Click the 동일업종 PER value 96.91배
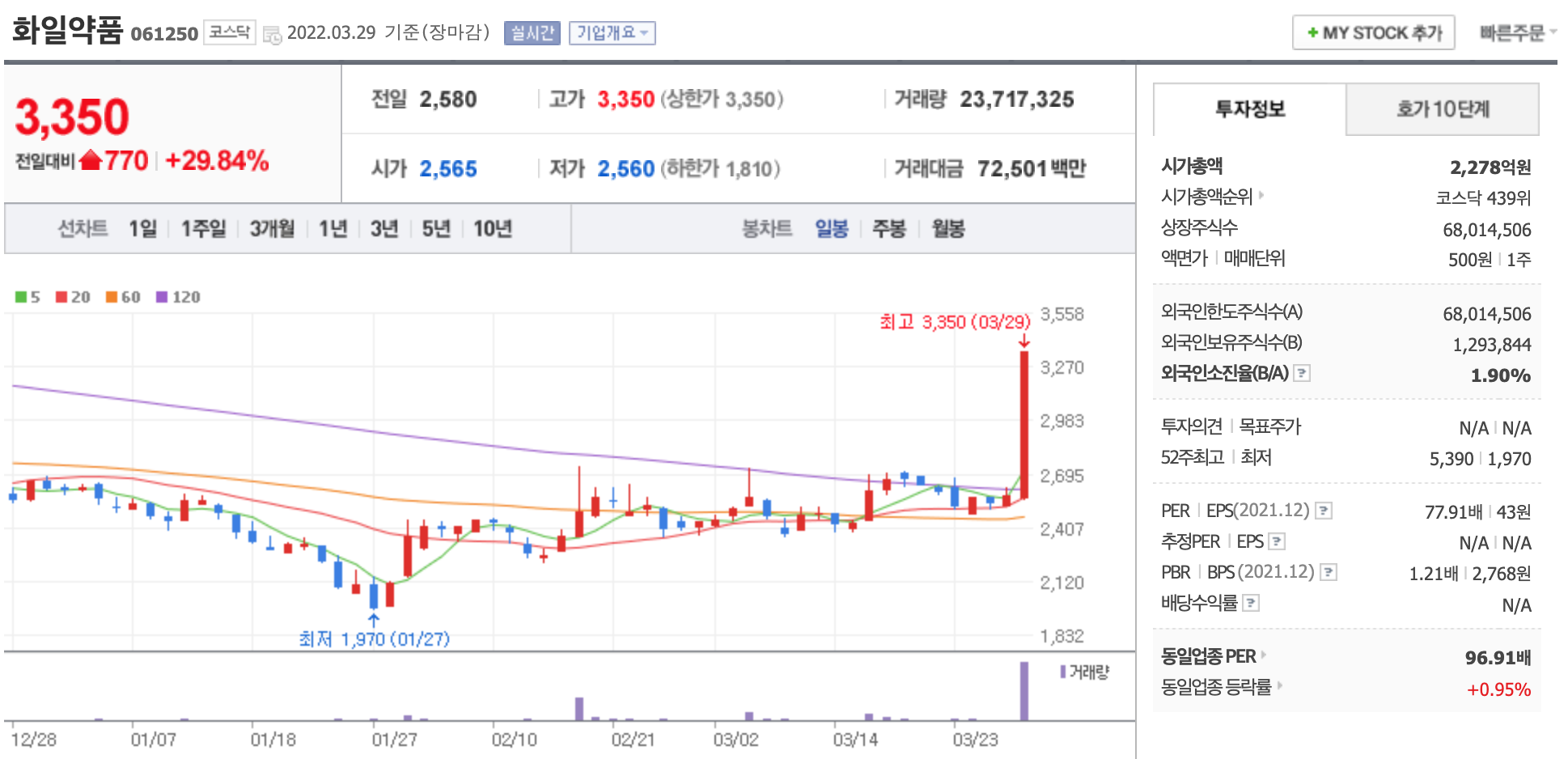The width and height of the screenshot is (1568, 759). click(x=1498, y=658)
